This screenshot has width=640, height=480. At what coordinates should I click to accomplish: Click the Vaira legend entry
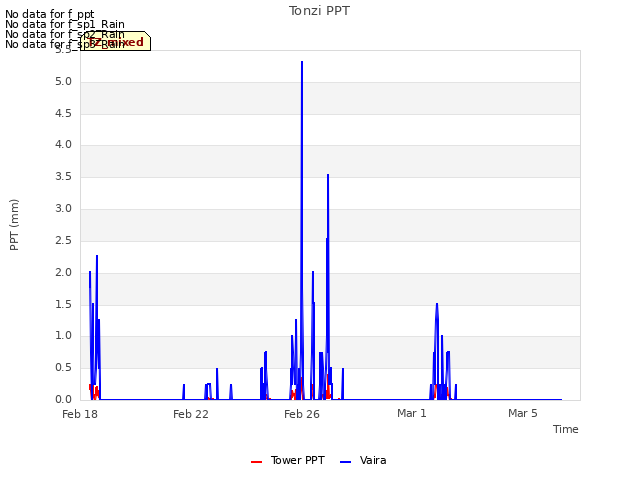point(363,460)
